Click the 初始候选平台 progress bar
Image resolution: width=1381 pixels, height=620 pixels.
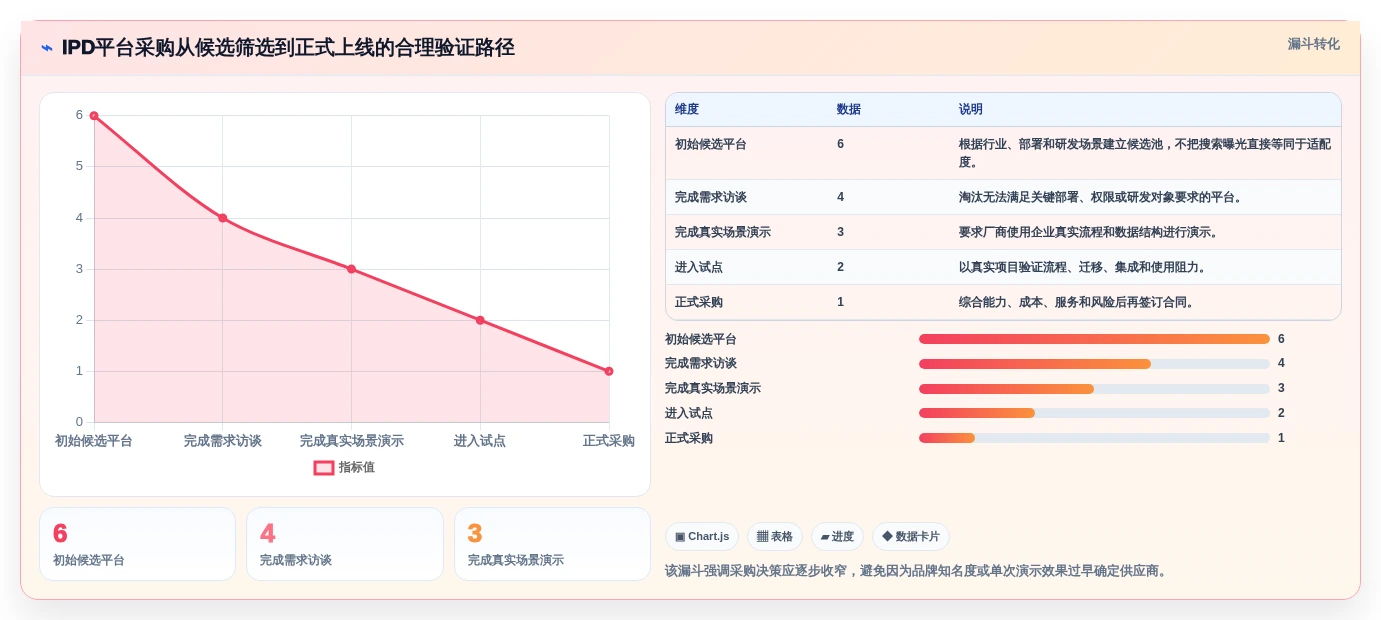pyautogui.click(x=1094, y=339)
